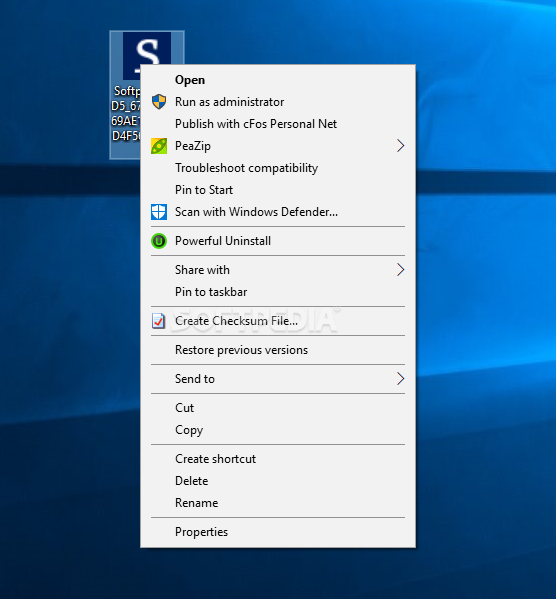Click the Run as administrator shield icon

tap(159, 102)
